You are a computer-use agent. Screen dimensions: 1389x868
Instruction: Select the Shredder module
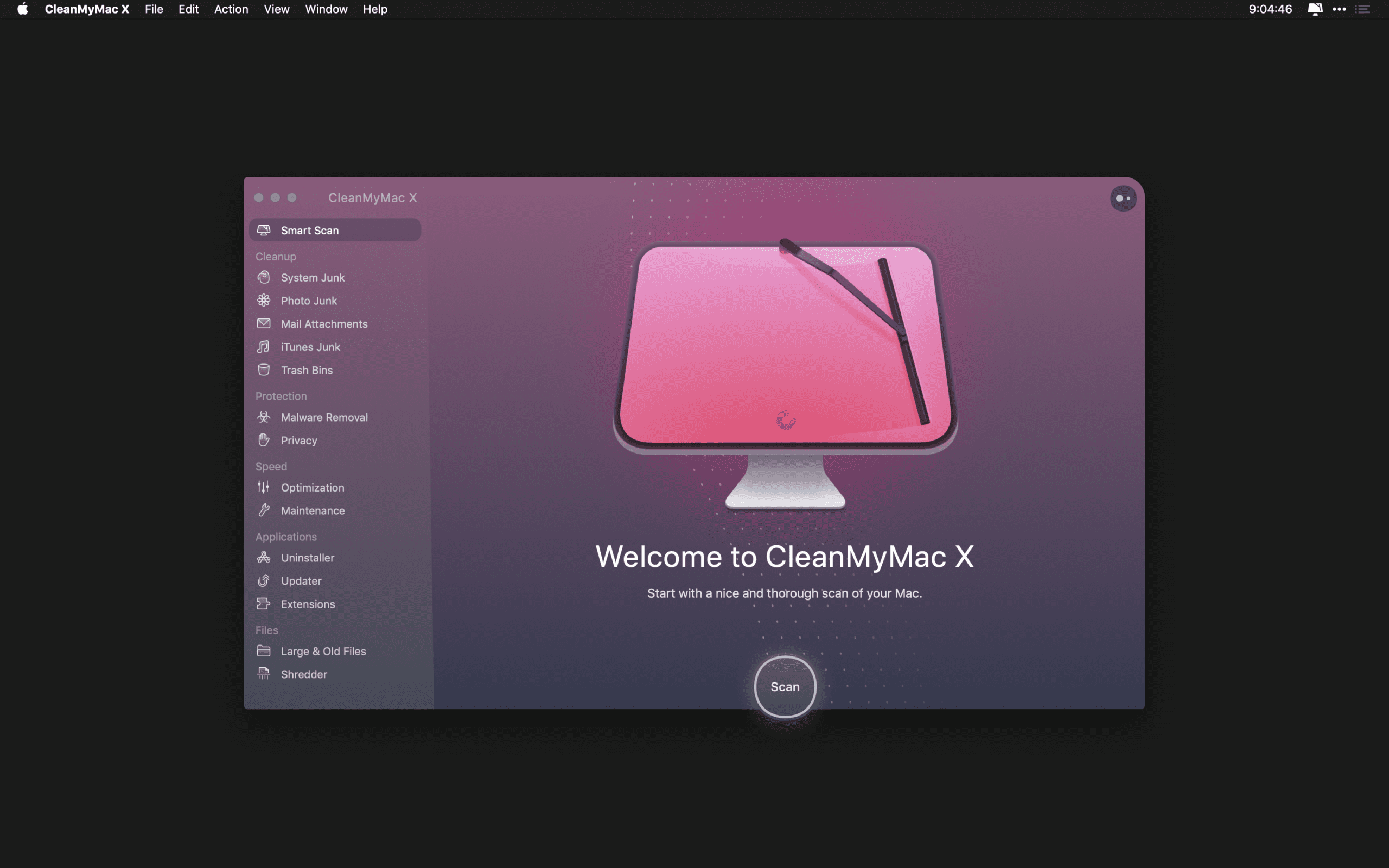(x=335, y=674)
